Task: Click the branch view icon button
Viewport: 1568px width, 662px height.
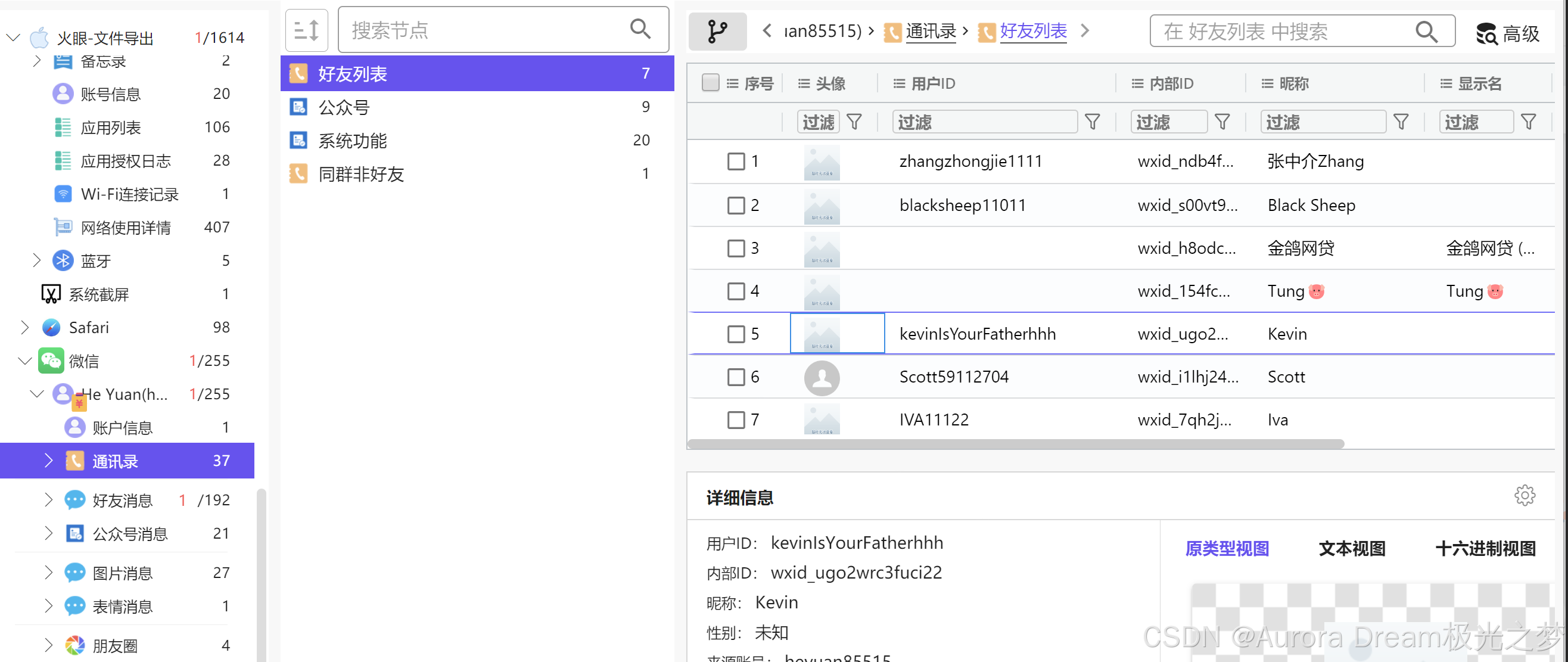Action: pyautogui.click(x=717, y=31)
